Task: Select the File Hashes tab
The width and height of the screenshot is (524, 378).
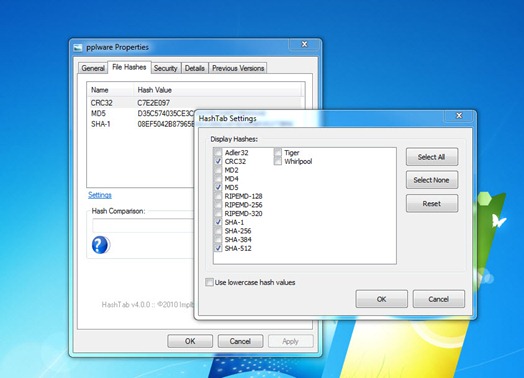Action: pyautogui.click(x=129, y=67)
